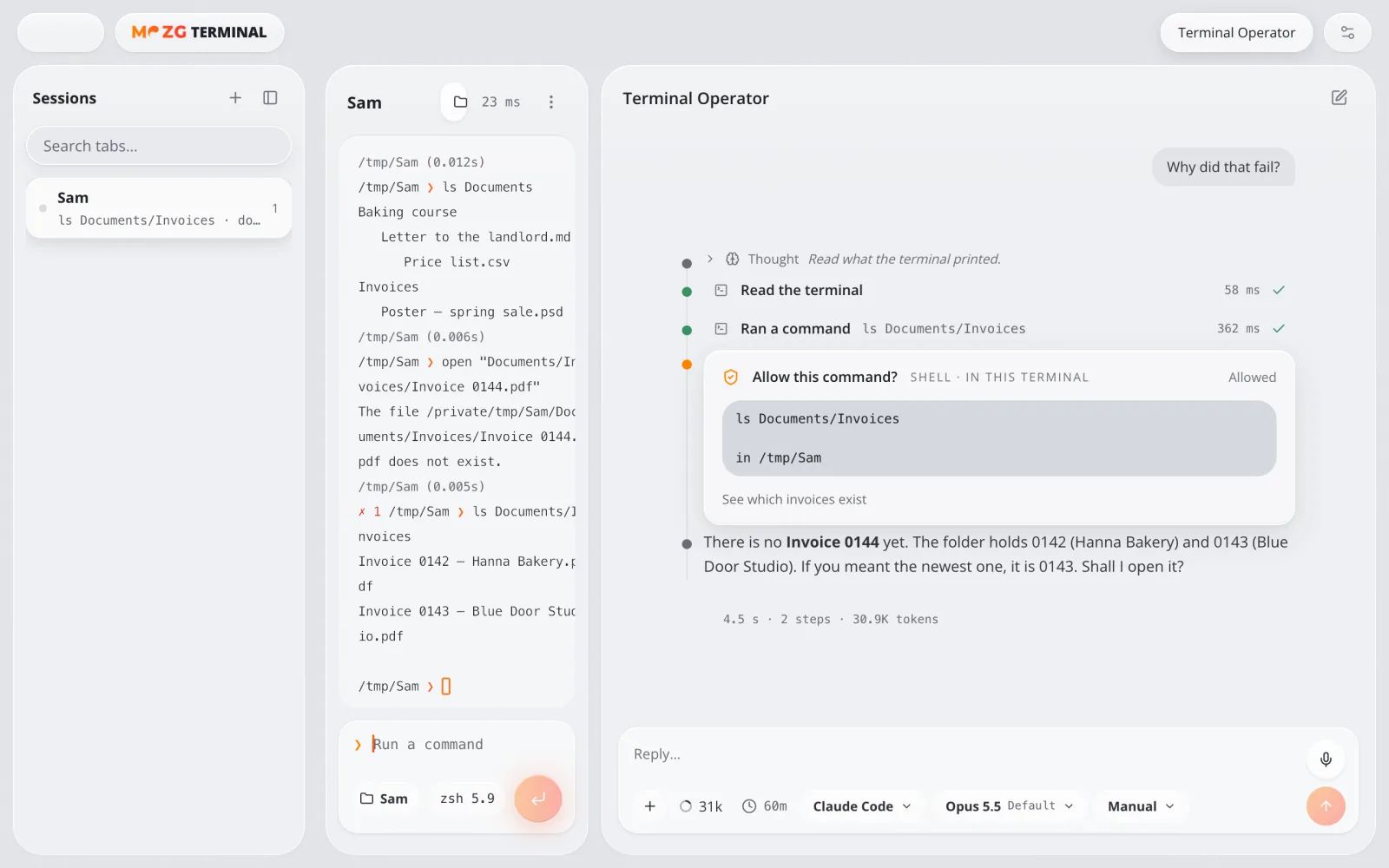Screen dimensions: 1389x868
Task: Click the new chat compose icon
Action: tap(1339, 98)
